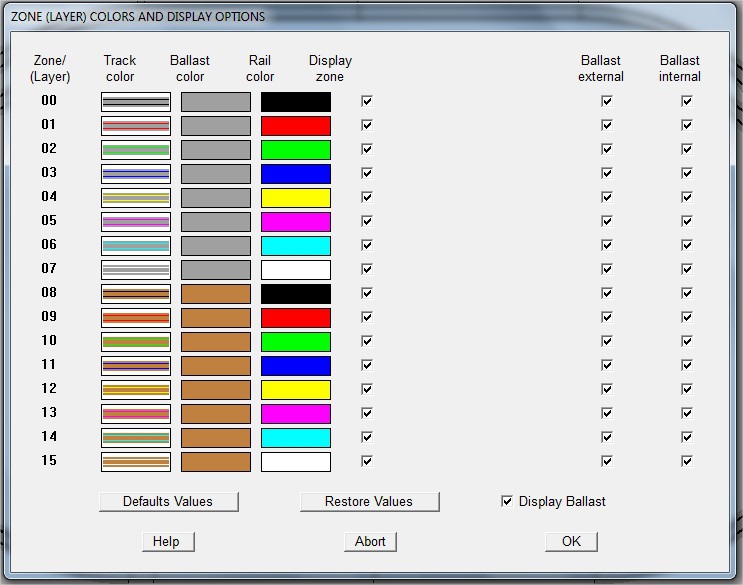Change gray Ballast color for layer 05
Viewport: 743px width, 585px height.
click(x=216, y=222)
